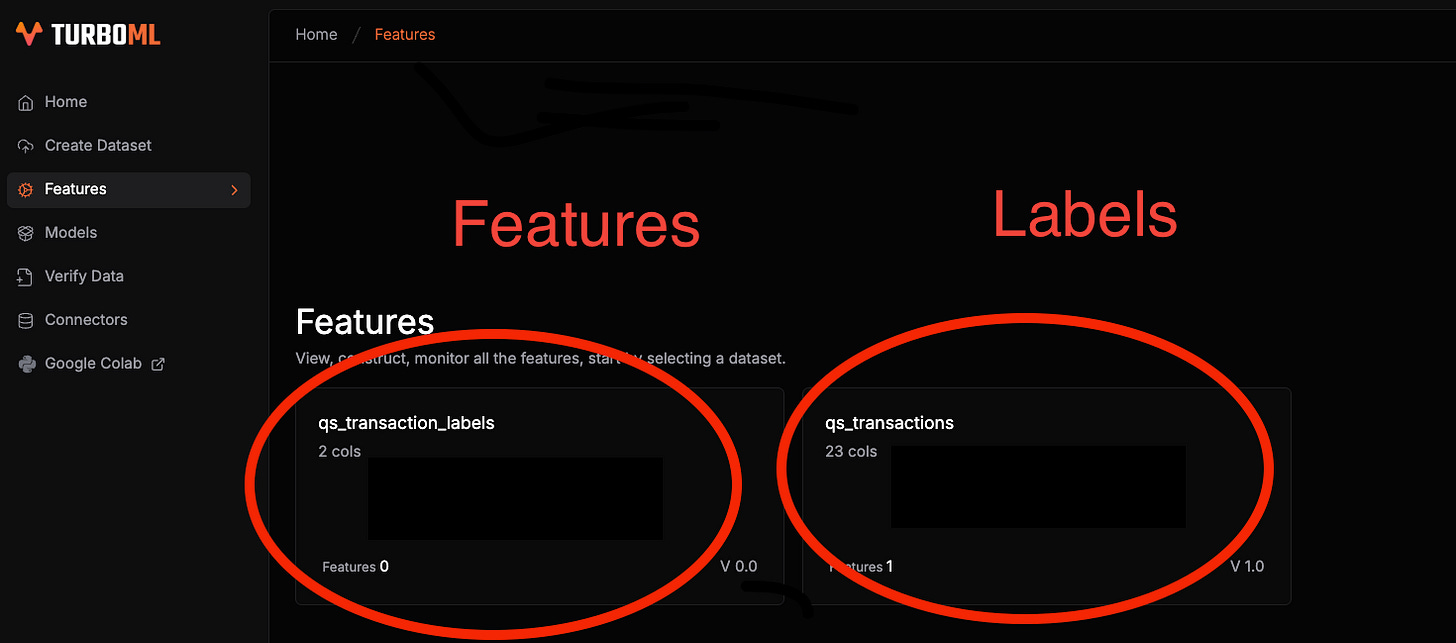Click the Google Colab Python icon

[26, 364]
